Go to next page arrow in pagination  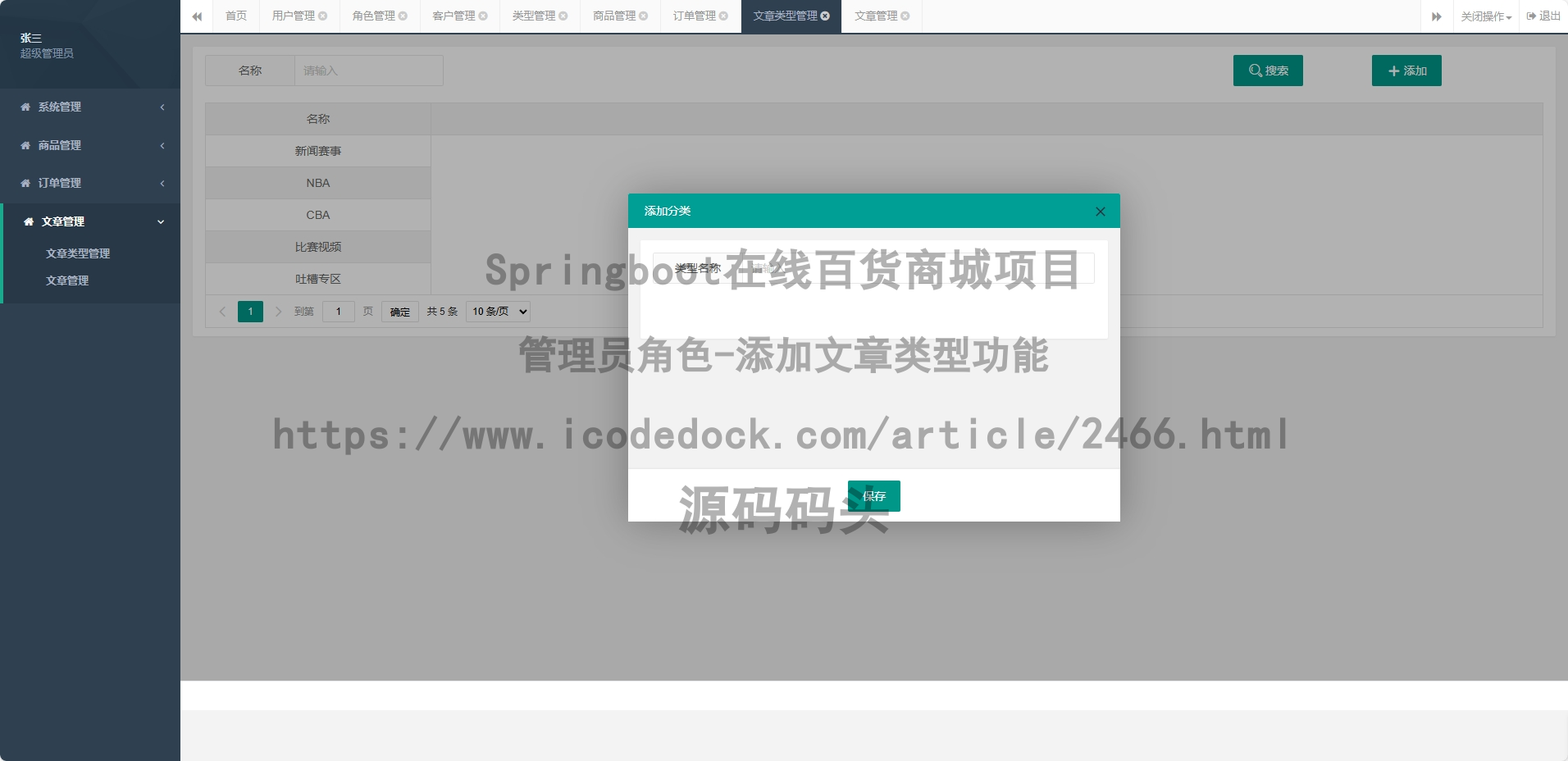(x=279, y=312)
